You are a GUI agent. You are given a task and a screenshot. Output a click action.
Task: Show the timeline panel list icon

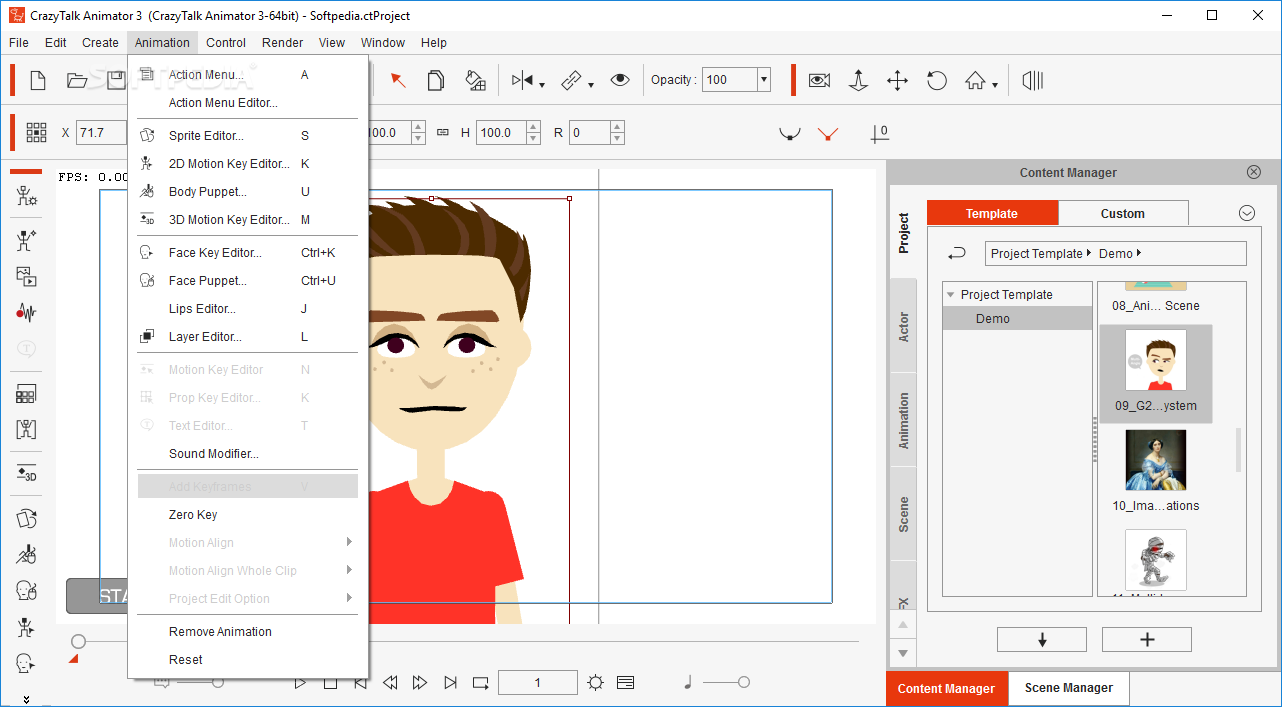626,683
